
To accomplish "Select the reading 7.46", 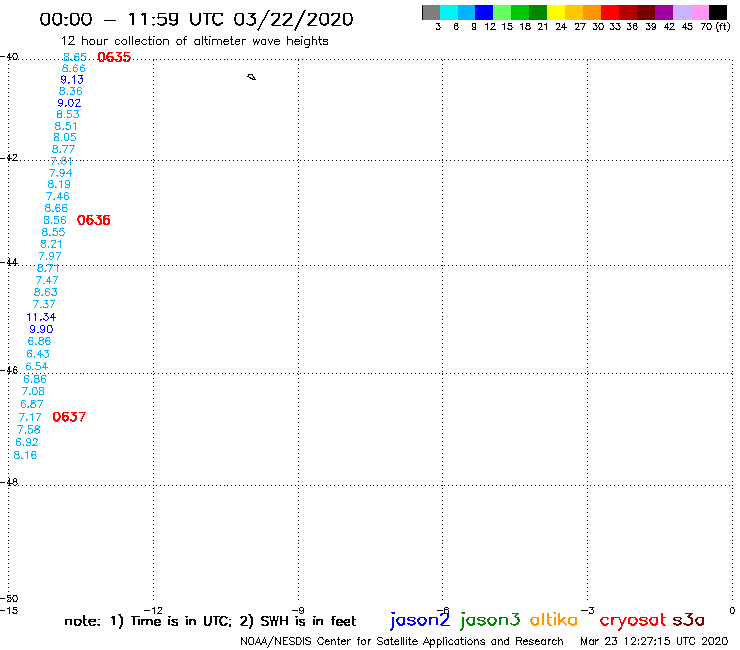I will [x=58, y=196].
